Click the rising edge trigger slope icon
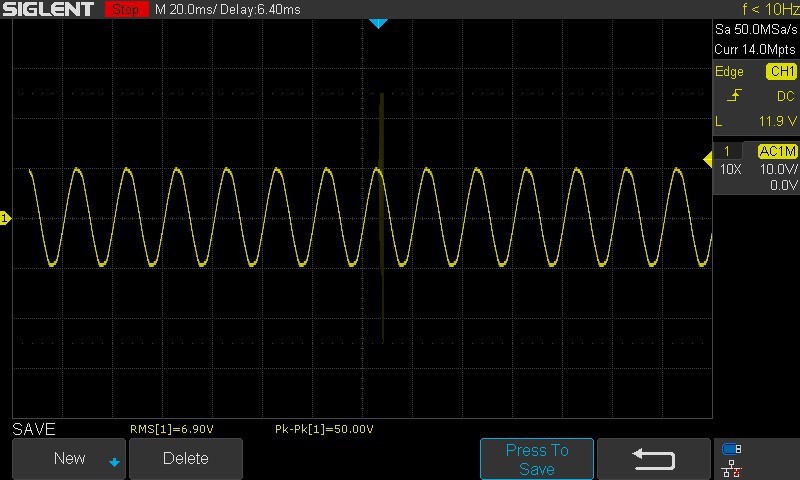The width and height of the screenshot is (800, 480). (734, 95)
